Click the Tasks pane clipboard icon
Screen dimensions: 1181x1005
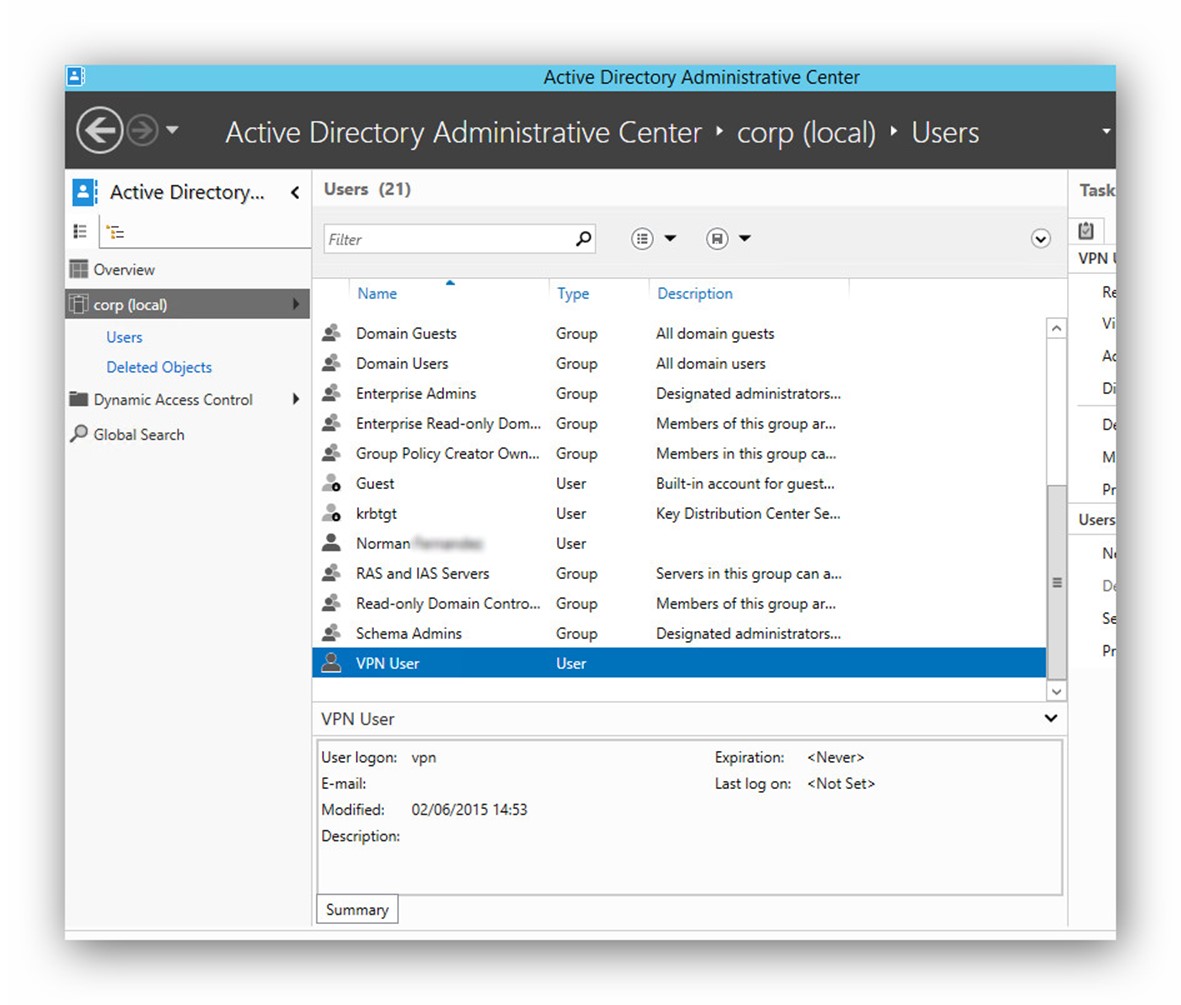(1086, 231)
